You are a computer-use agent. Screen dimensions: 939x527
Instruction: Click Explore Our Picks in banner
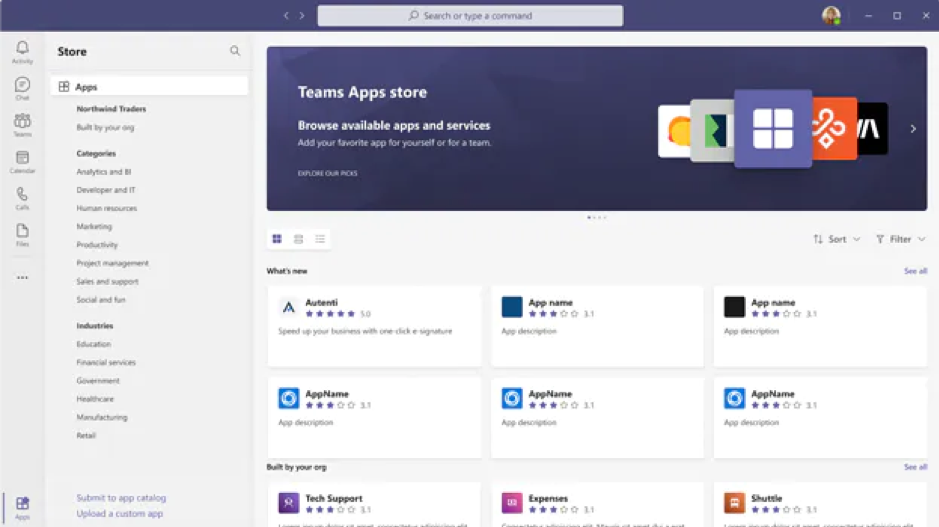tap(327, 173)
